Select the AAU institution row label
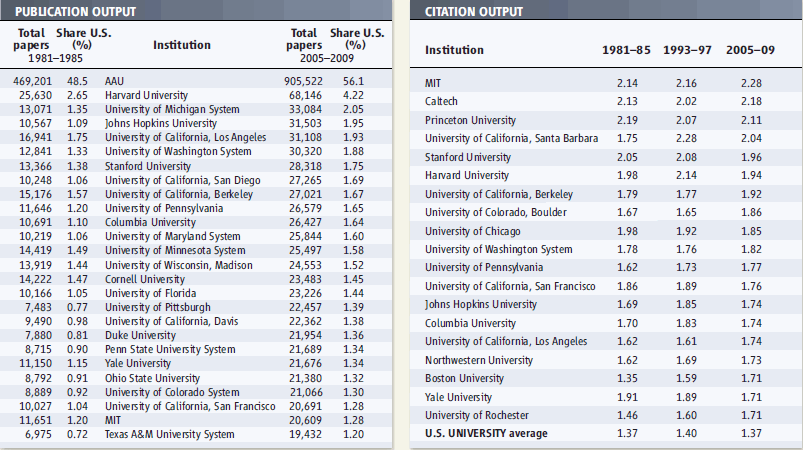The height and width of the screenshot is (450, 803). [x=114, y=81]
